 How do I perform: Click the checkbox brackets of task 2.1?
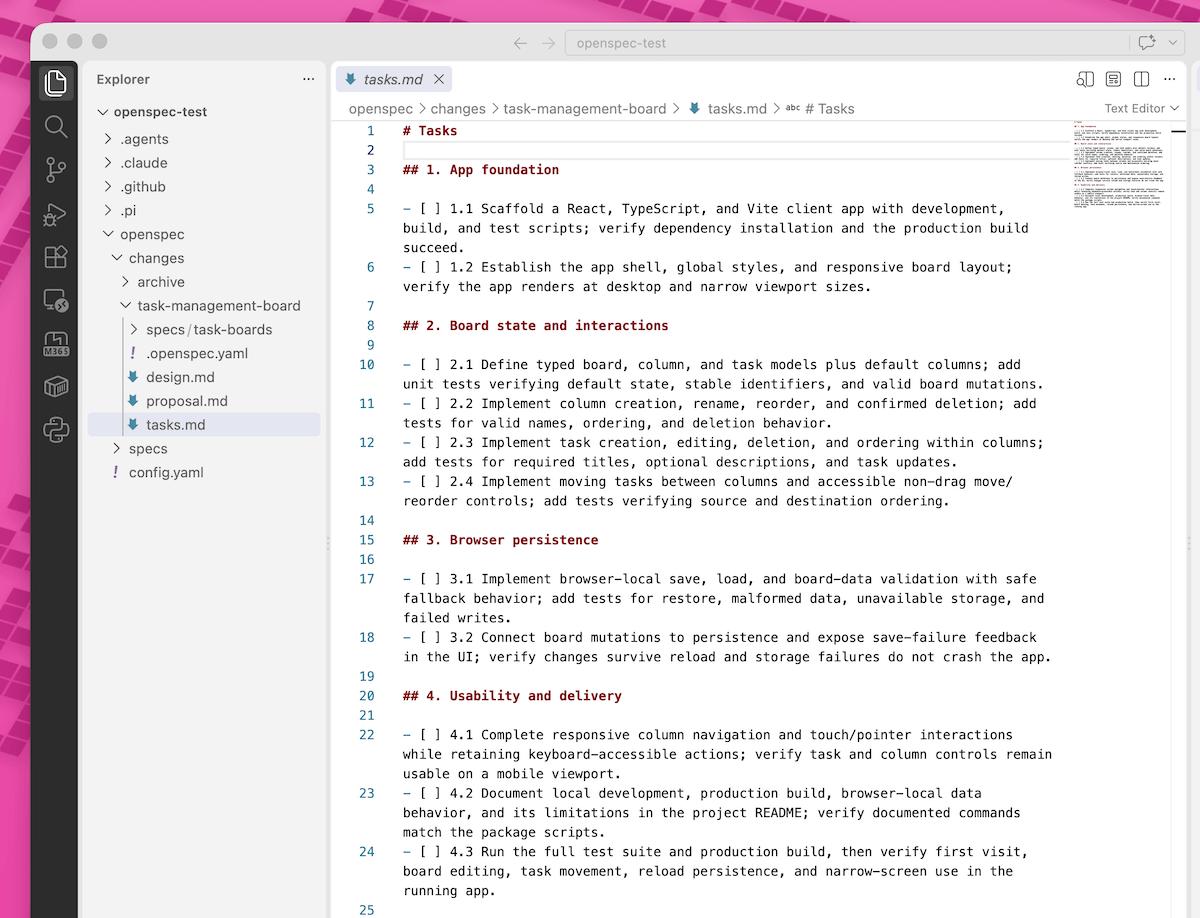(430, 365)
